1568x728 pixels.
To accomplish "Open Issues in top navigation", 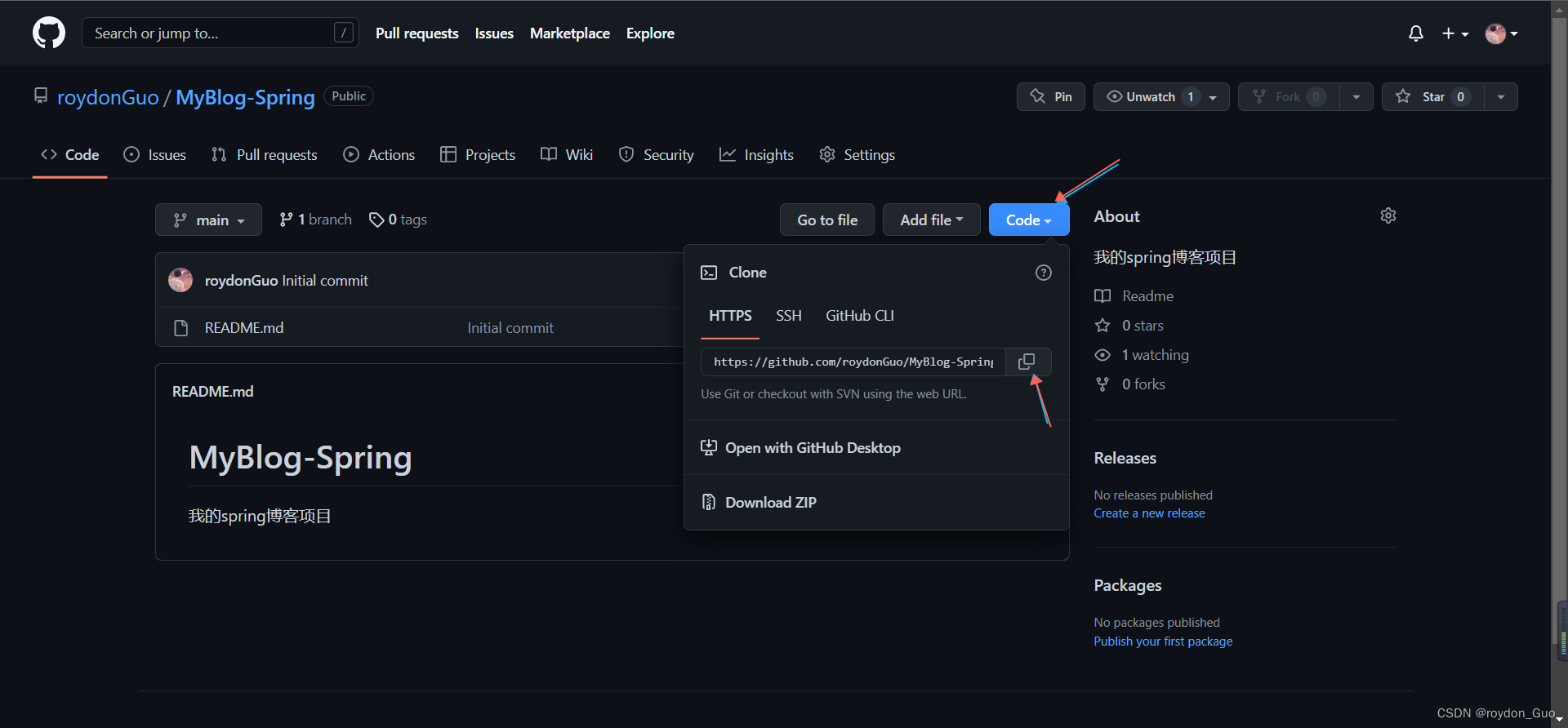I will point(494,33).
